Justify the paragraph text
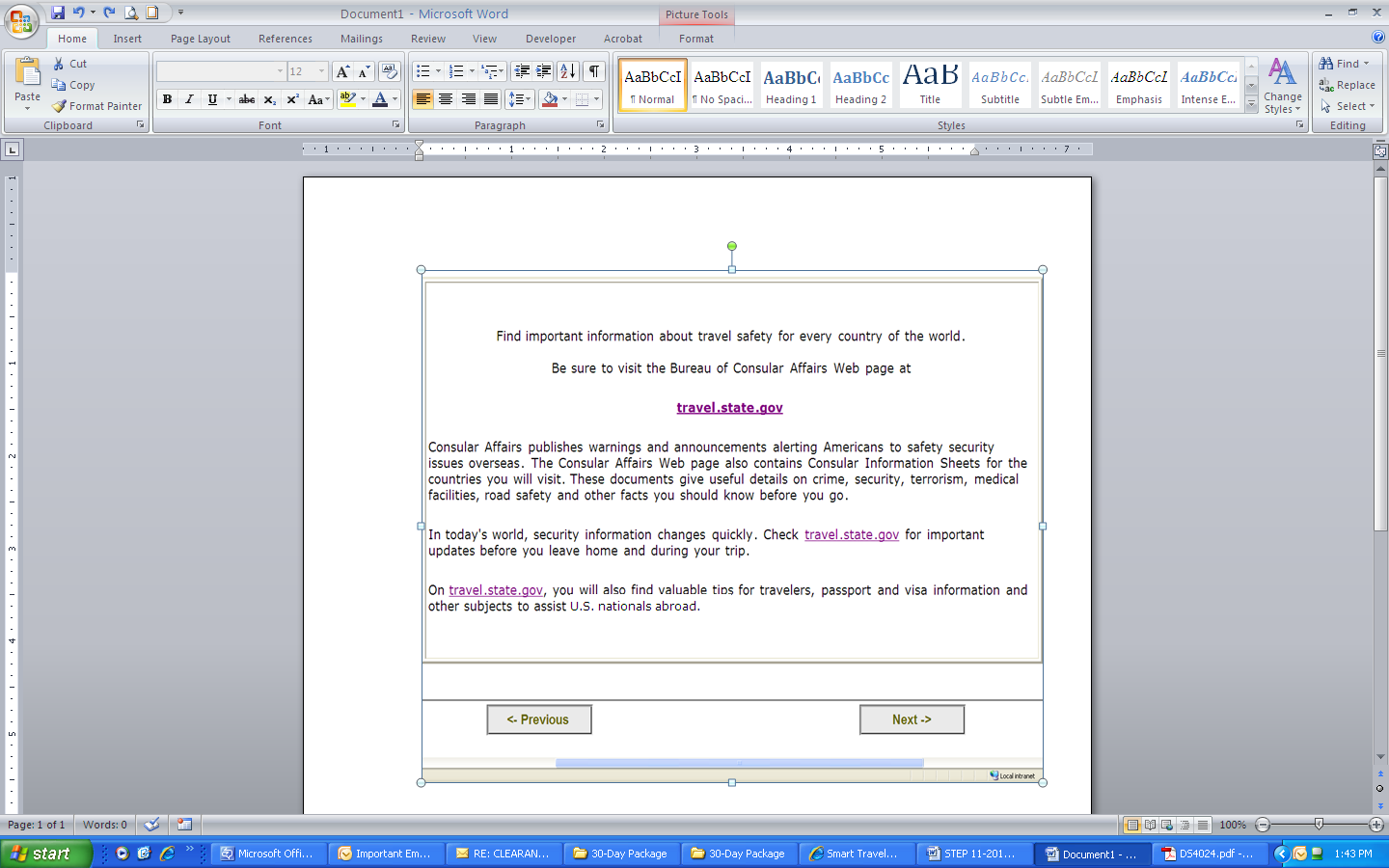The height and width of the screenshot is (868, 1389). pyautogui.click(x=491, y=99)
